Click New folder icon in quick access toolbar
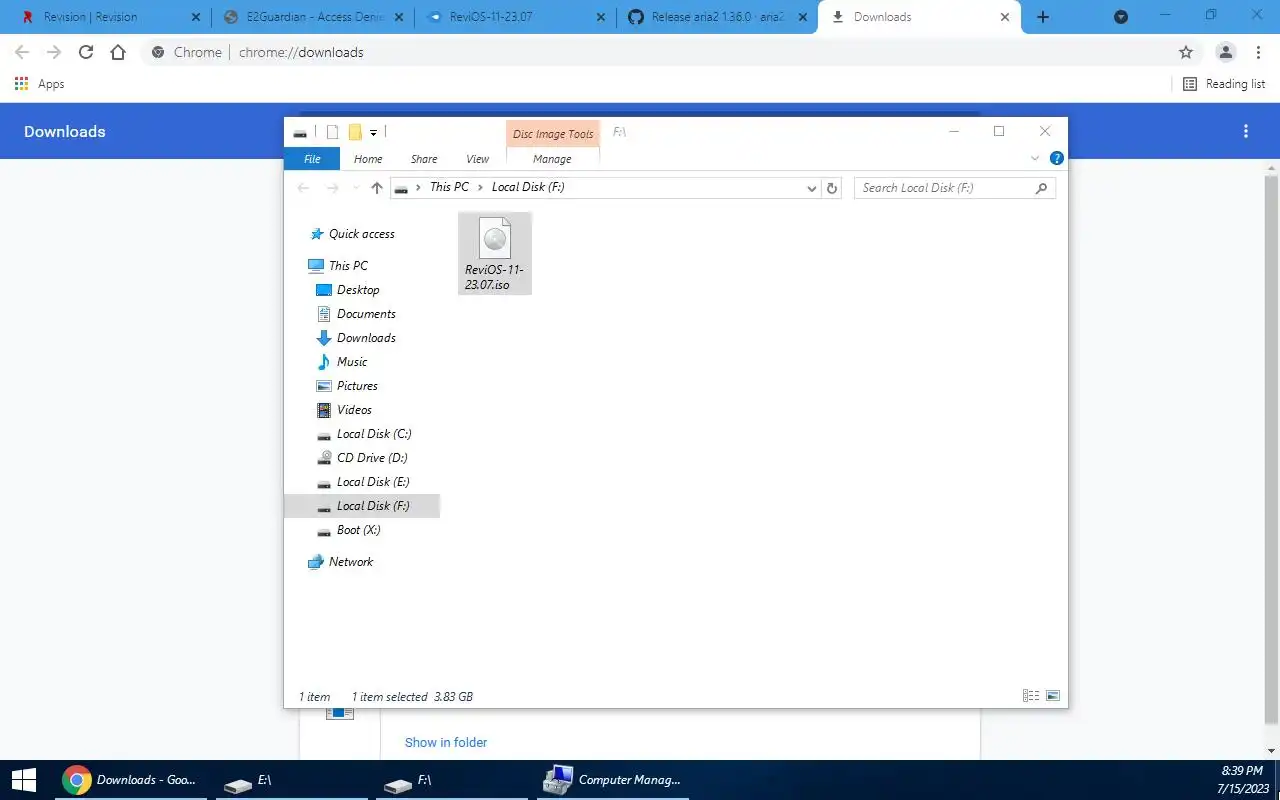 pyautogui.click(x=355, y=132)
